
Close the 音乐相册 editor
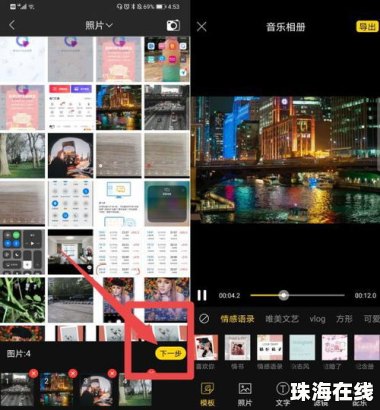pos(202,26)
